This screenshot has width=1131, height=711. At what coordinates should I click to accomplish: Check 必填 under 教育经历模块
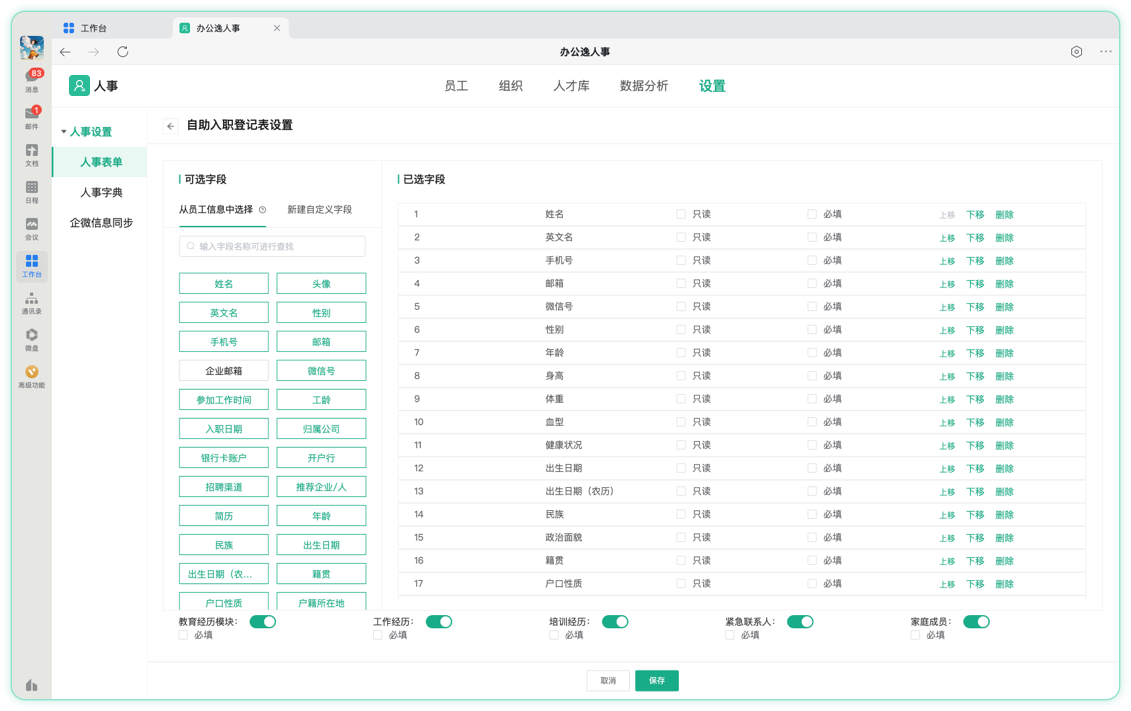pos(183,635)
